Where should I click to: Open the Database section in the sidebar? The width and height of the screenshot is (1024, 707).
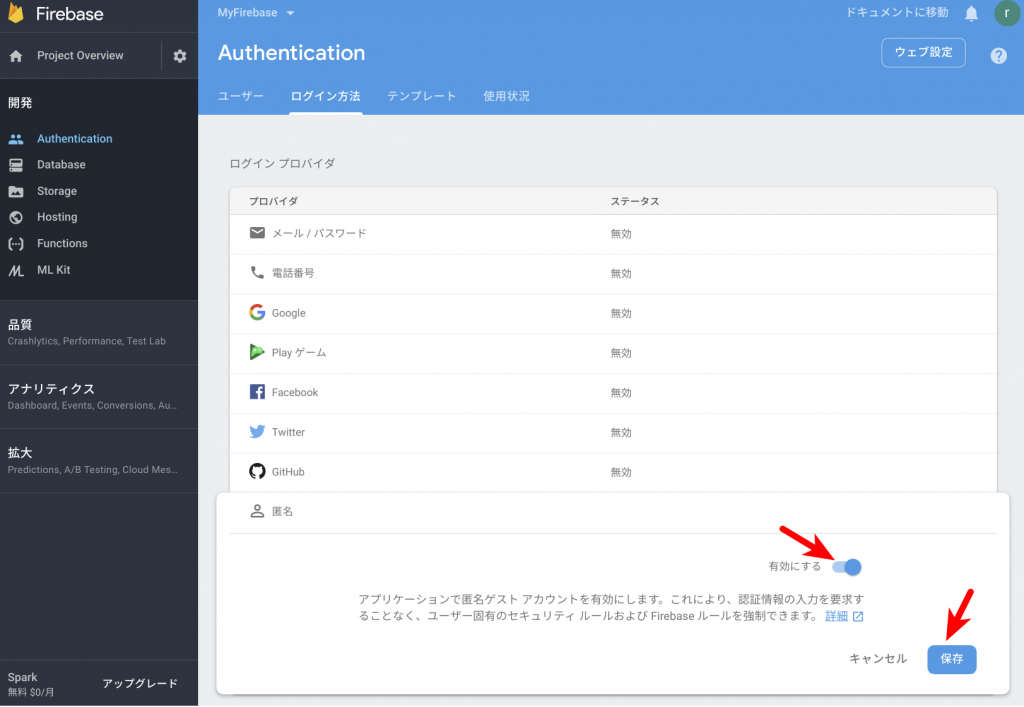pos(60,164)
